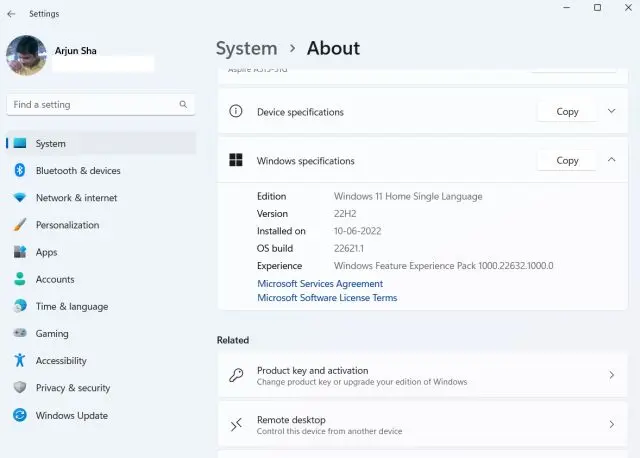640x458 pixels.
Task: Open System settings category
Action: [101, 143]
